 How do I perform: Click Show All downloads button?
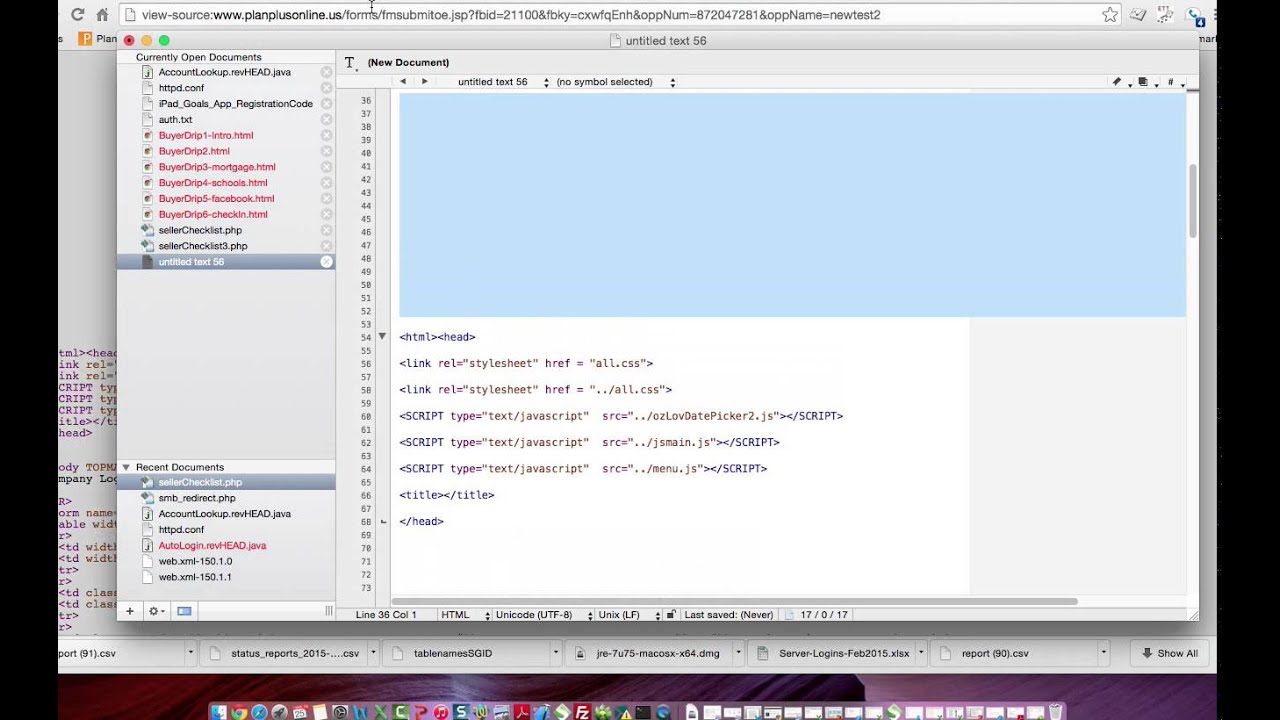1169,653
